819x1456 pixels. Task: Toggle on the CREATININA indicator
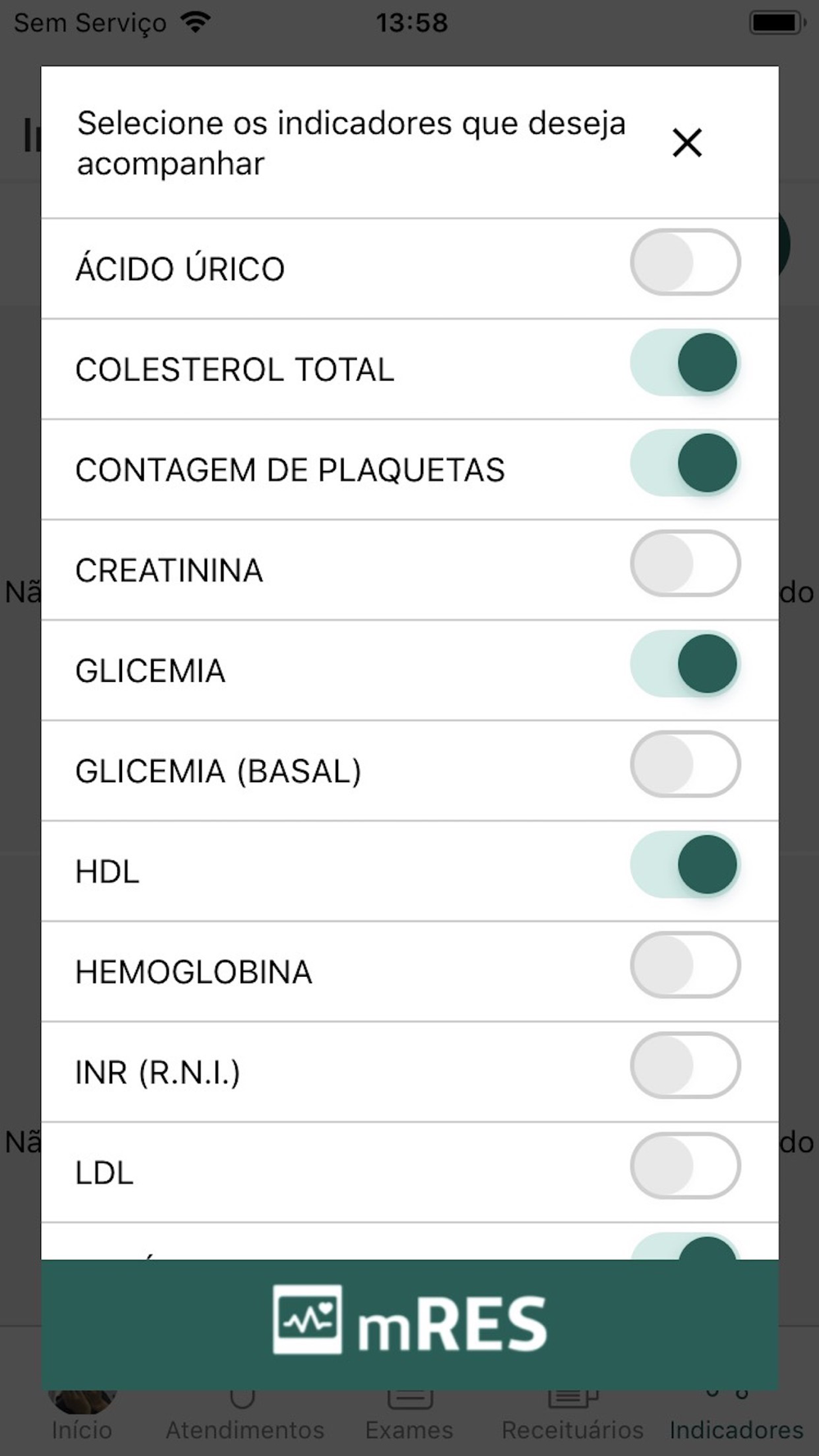(685, 563)
